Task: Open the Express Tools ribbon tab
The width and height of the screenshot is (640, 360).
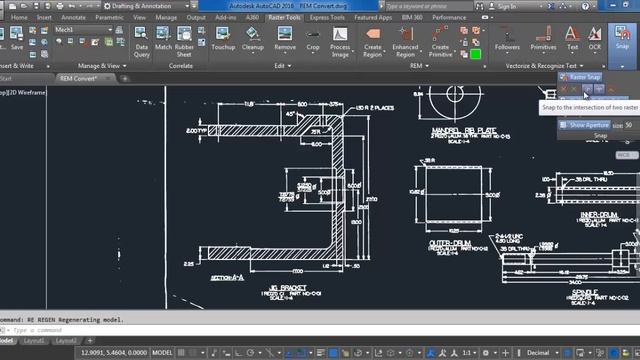Action: (x=327, y=18)
